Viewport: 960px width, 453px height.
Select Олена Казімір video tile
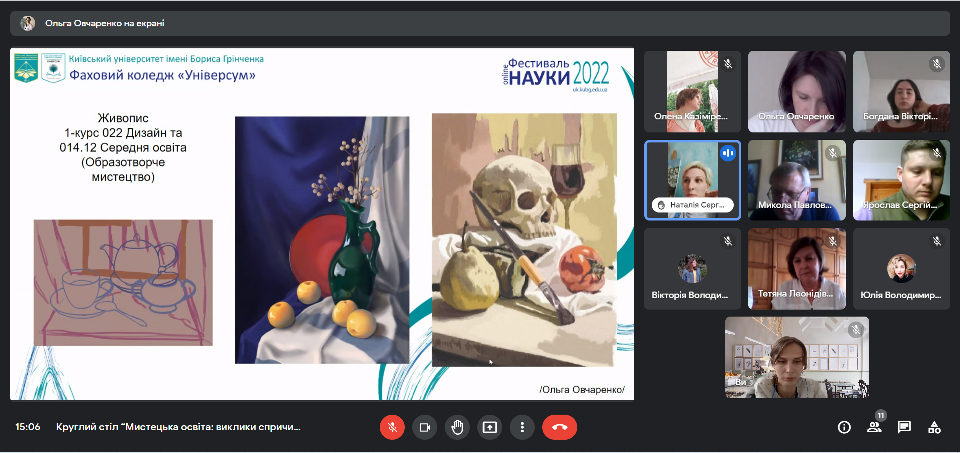click(692, 92)
